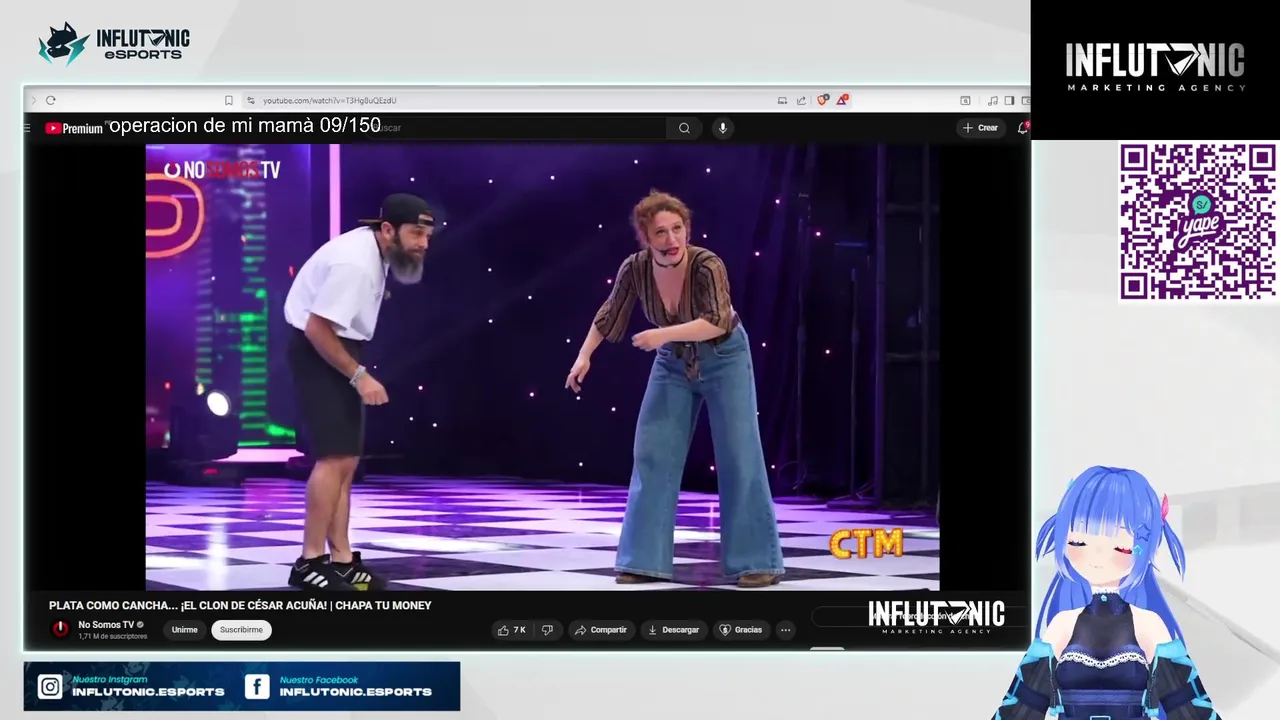Image resolution: width=1280 pixels, height=720 pixels.
Task: Click the Yape QR code image
Action: (1197, 221)
